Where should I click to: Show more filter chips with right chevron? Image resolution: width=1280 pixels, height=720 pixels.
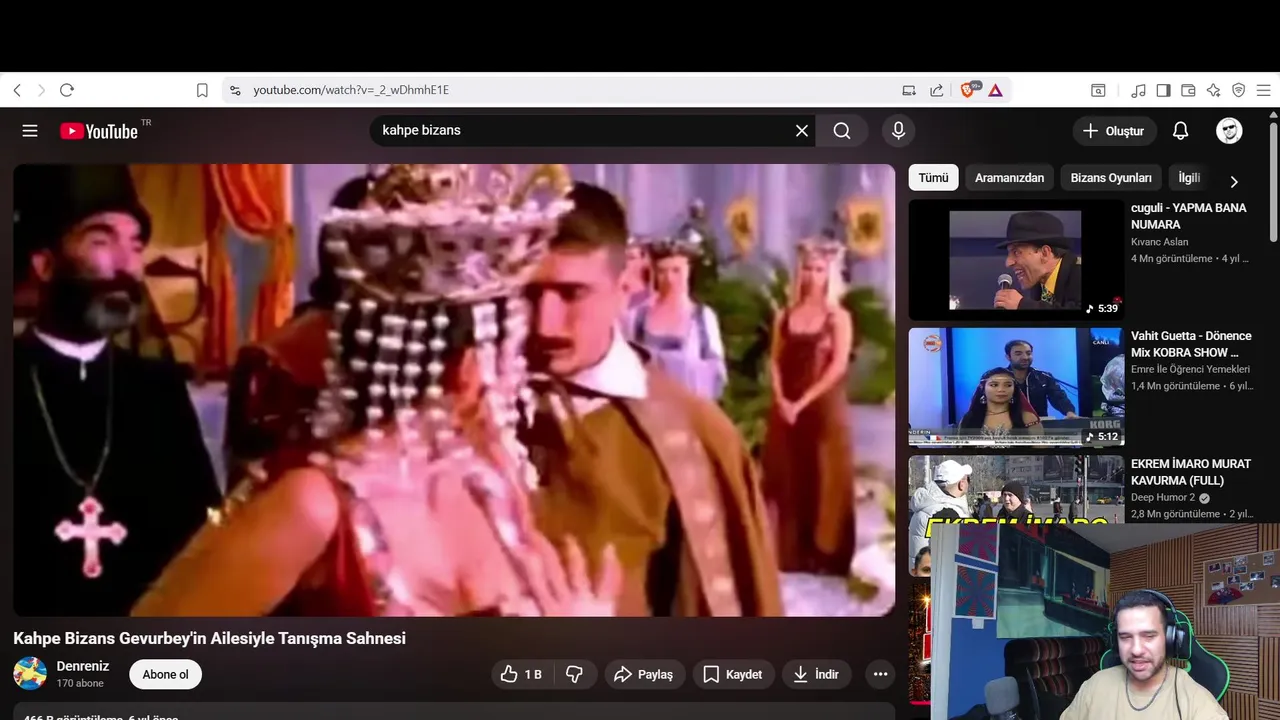tap(1233, 181)
